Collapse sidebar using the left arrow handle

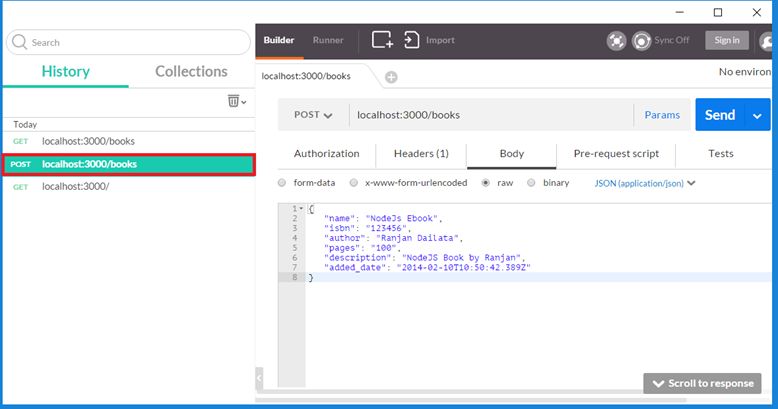[x=259, y=378]
